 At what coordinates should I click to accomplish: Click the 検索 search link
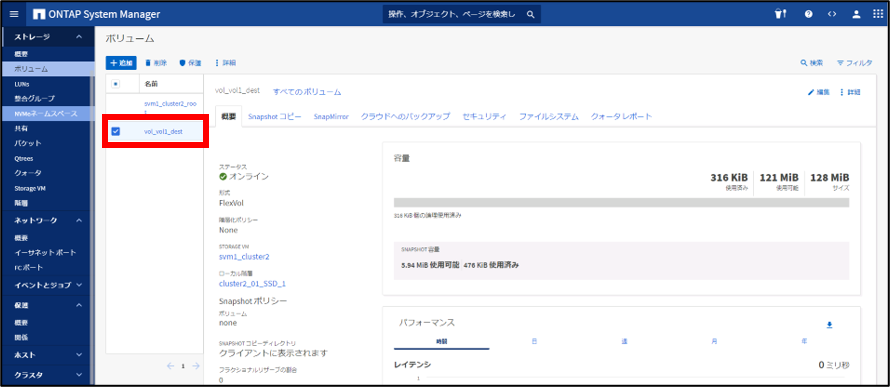point(812,62)
